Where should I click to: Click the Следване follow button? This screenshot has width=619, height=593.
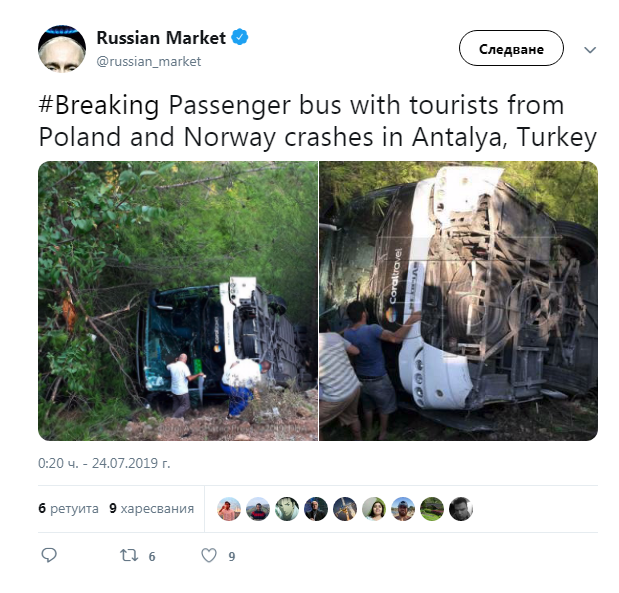pyautogui.click(x=511, y=48)
